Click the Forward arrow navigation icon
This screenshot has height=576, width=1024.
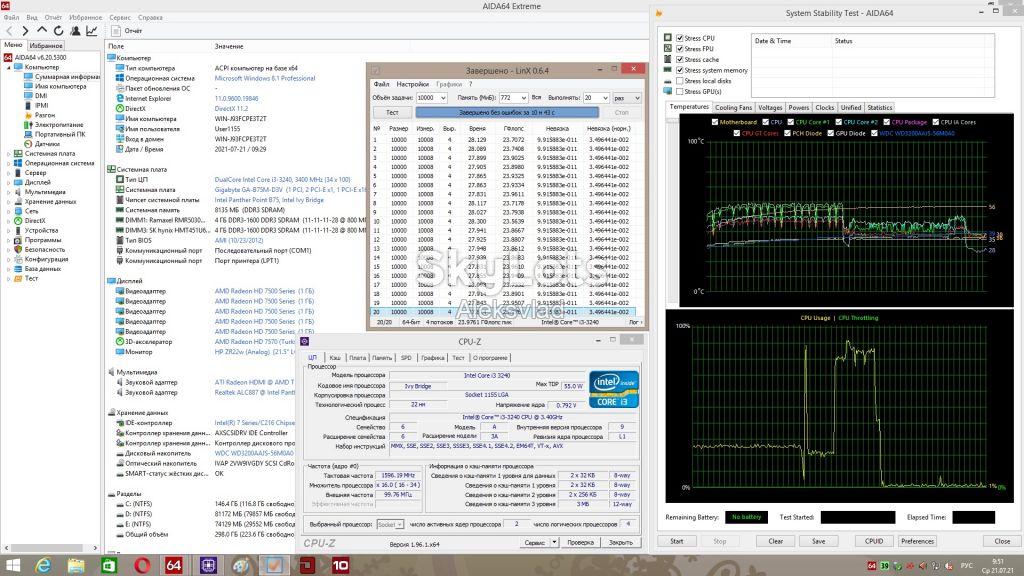click(25, 31)
